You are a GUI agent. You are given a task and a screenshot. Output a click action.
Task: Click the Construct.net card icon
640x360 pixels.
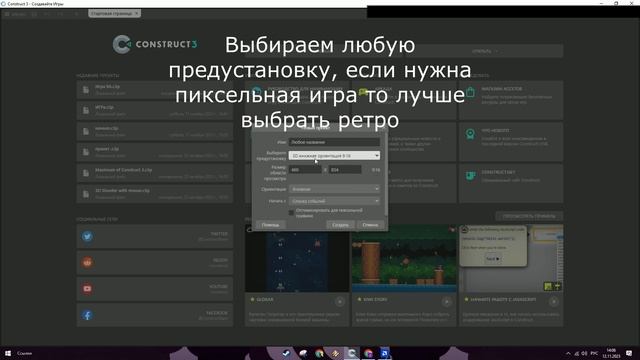[470, 176]
